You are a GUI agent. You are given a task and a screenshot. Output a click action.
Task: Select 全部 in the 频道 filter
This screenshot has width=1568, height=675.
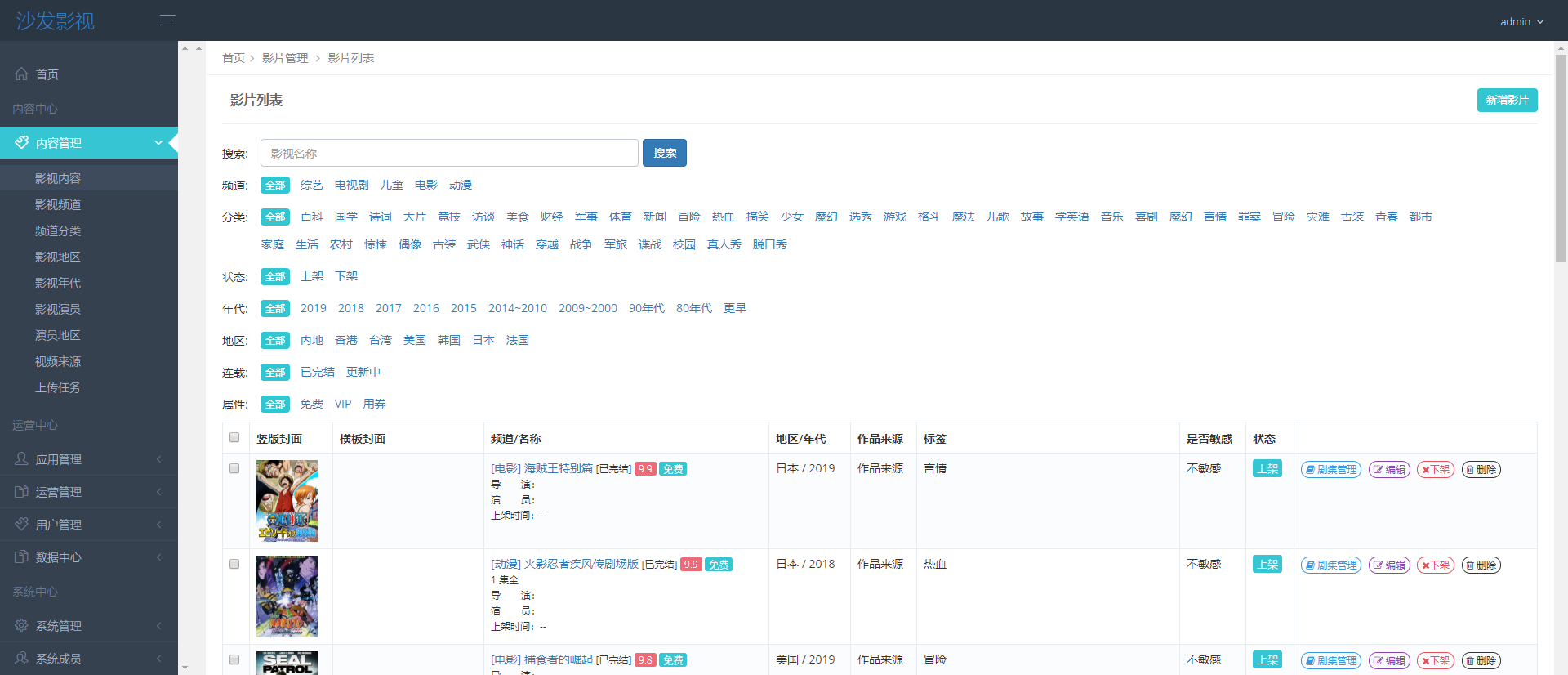[275, 186]
